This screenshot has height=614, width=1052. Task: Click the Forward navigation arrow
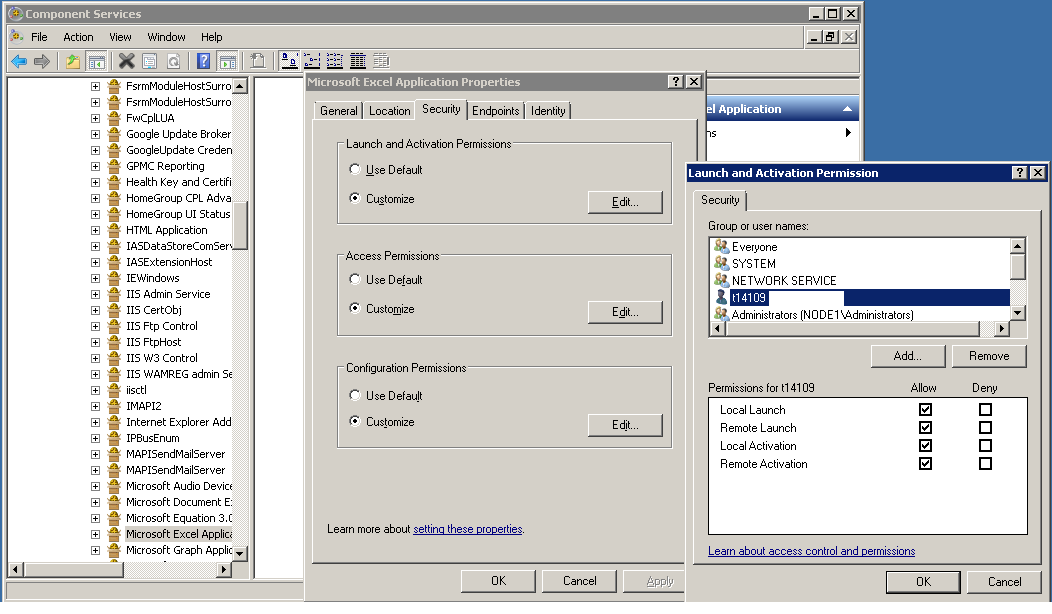[x=40, y=60]
